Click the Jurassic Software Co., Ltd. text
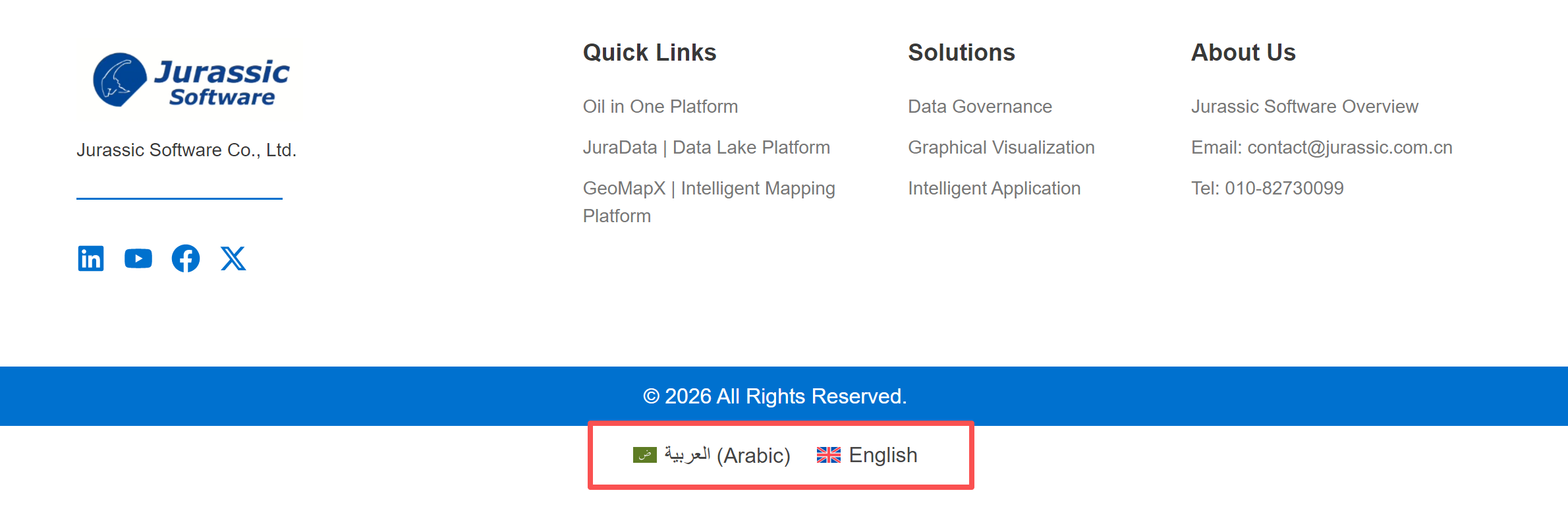The width and height of the screenshot is (1568, 505). 186,150
